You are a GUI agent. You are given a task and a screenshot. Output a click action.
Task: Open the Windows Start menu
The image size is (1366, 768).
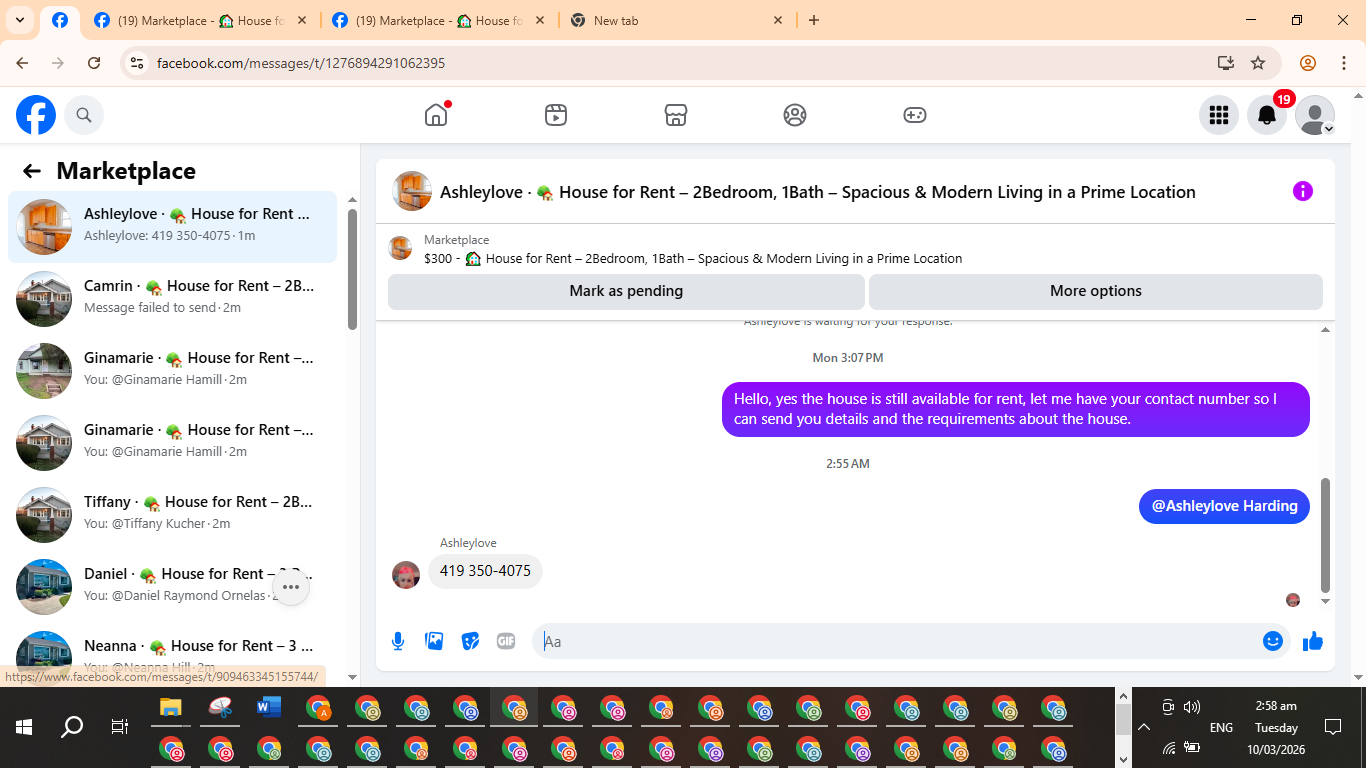[24, 727]
